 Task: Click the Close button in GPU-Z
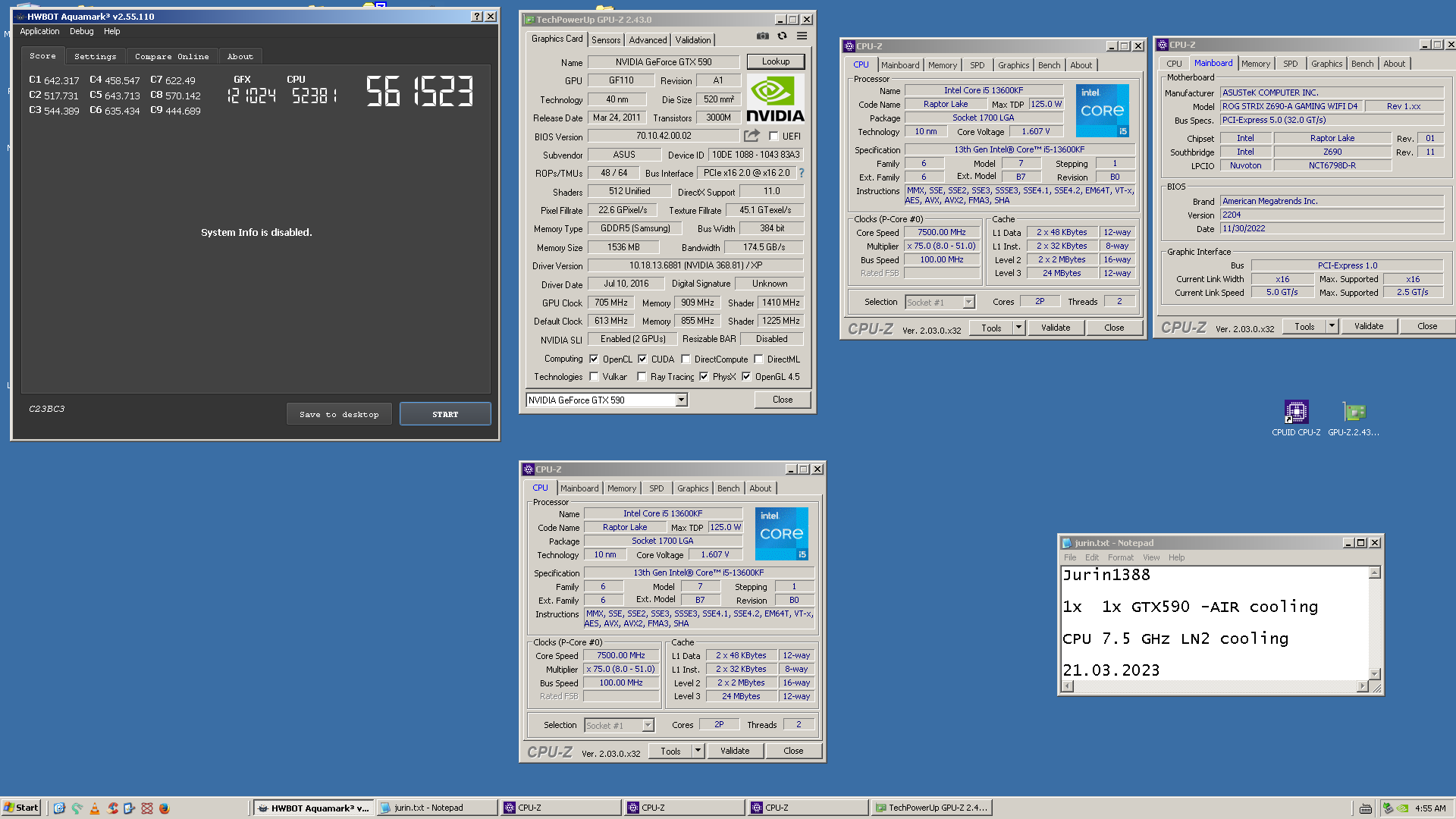pos(783,400)
